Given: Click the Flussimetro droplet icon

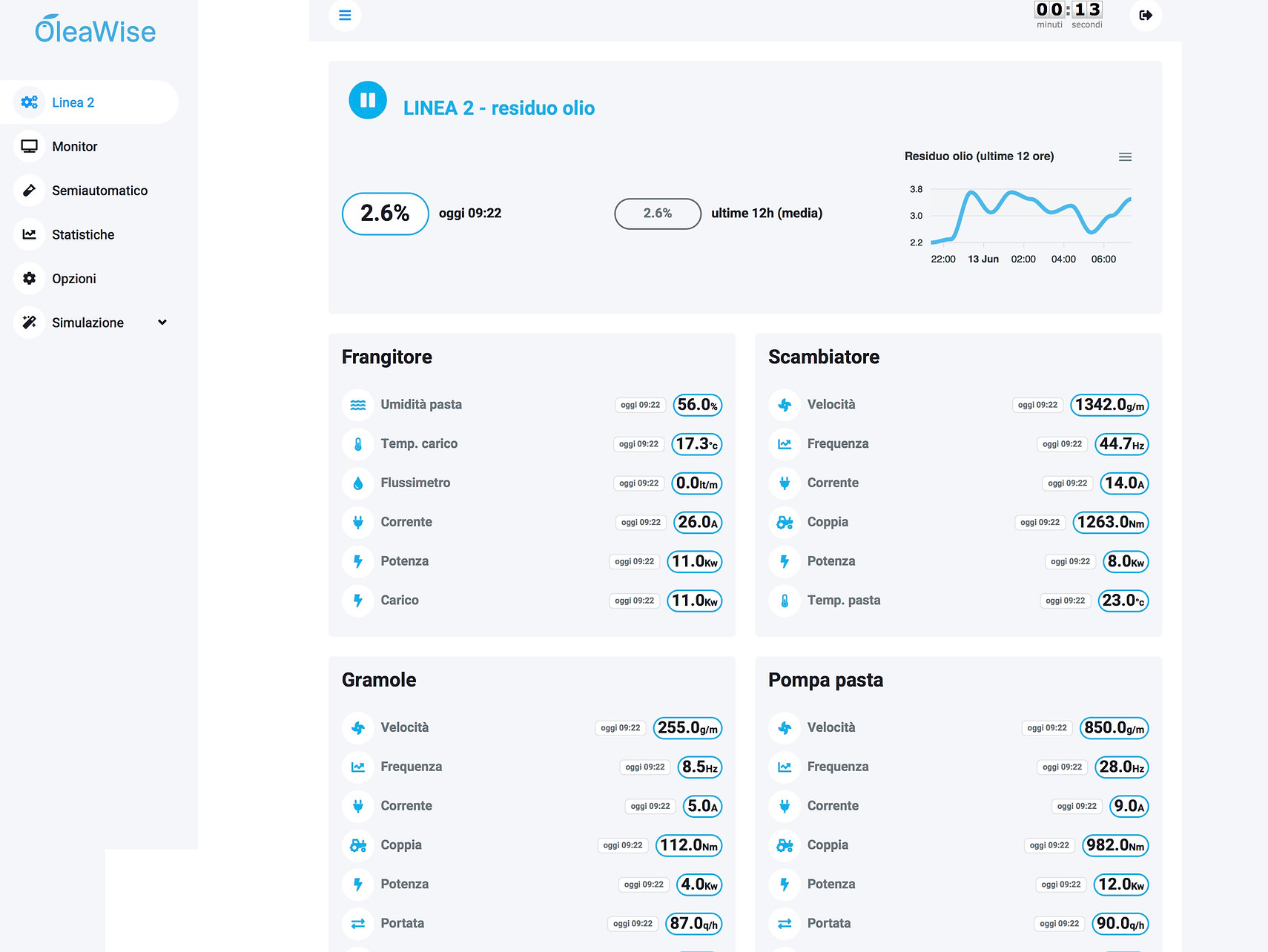Looking at the screenshot, I should click(x=358, y=483).
